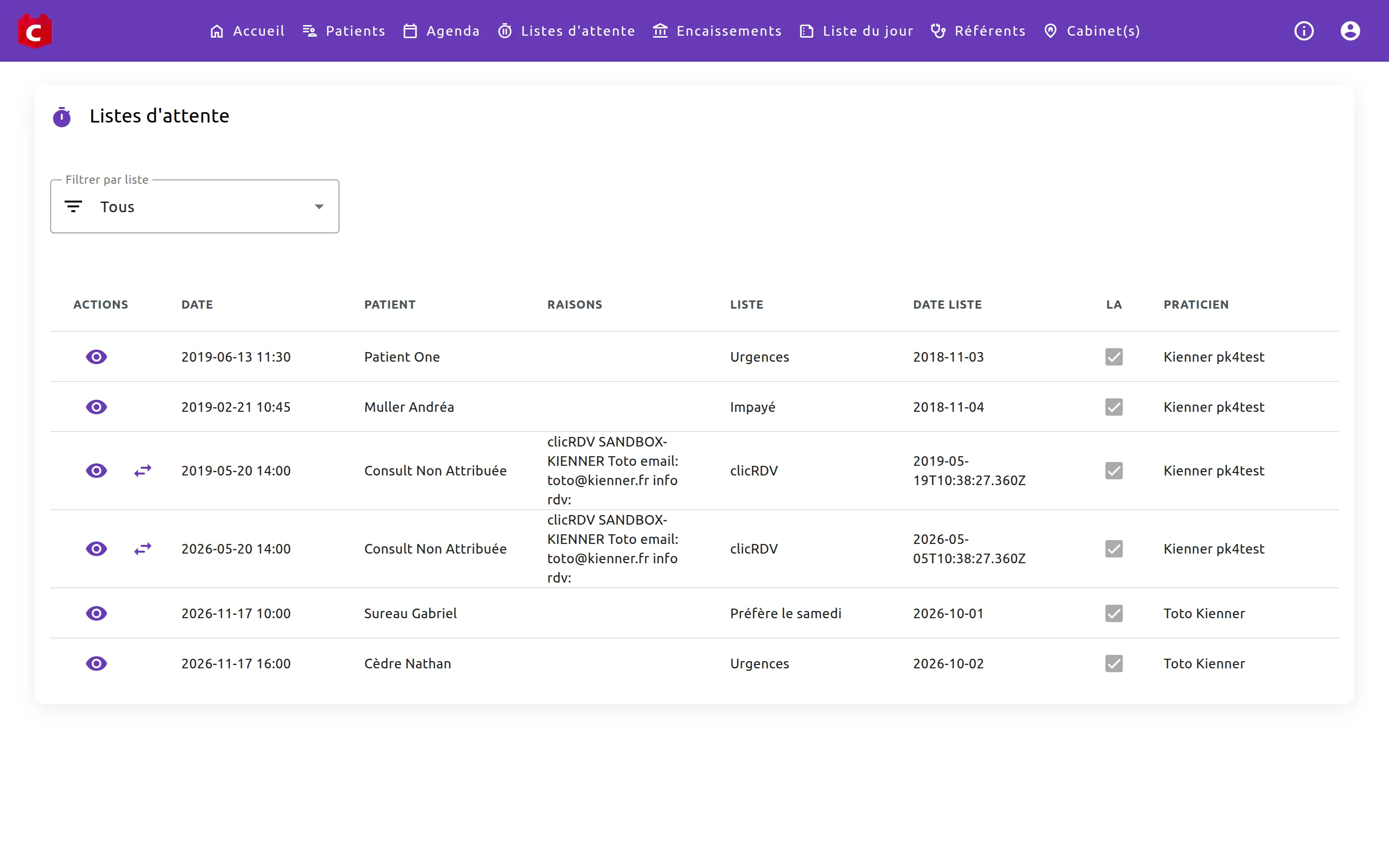Go to the Agenda menu

click(441, 31)
